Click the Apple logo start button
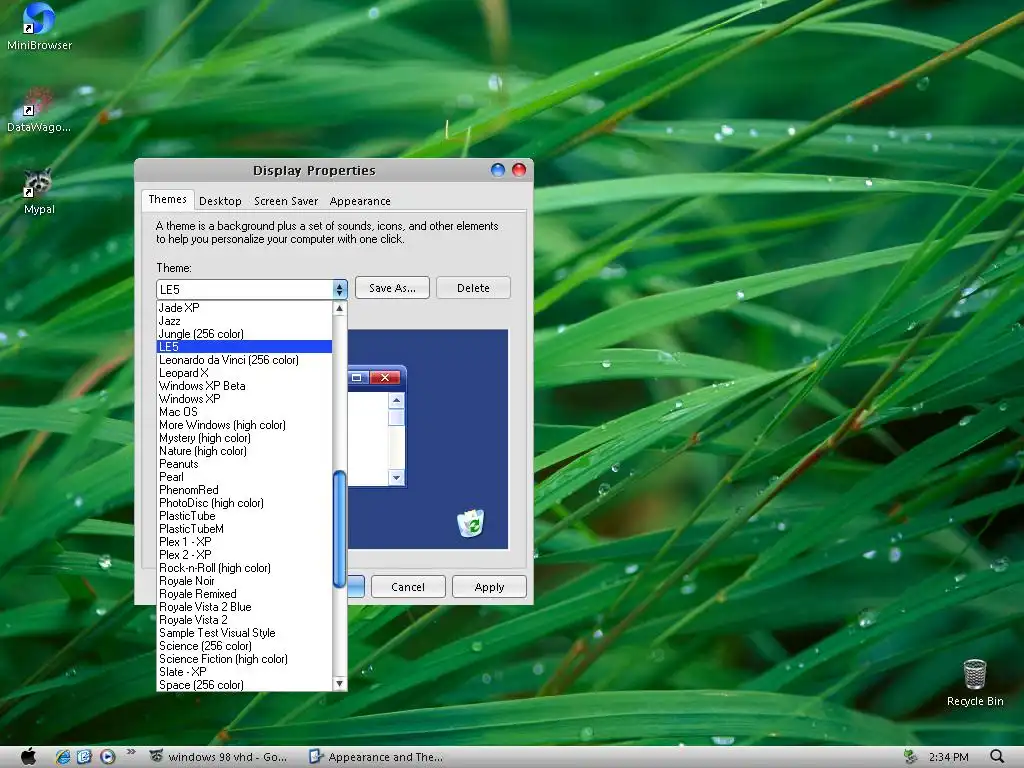 [x=28, y=756]
